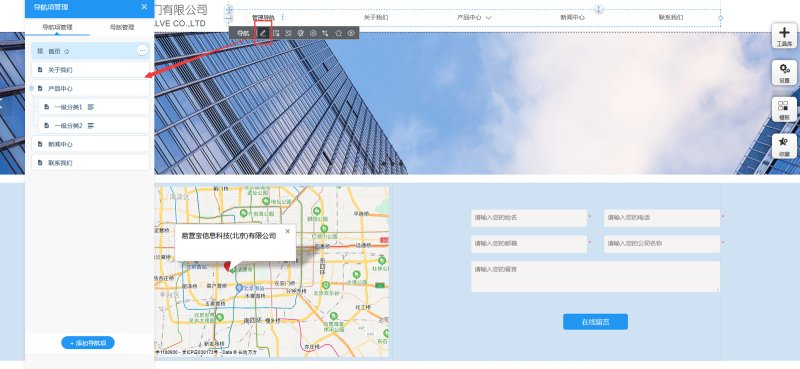Screen dimensions: 800x369
Task: Click the list icon beside 一级分类1
Action: coord(91,107)
